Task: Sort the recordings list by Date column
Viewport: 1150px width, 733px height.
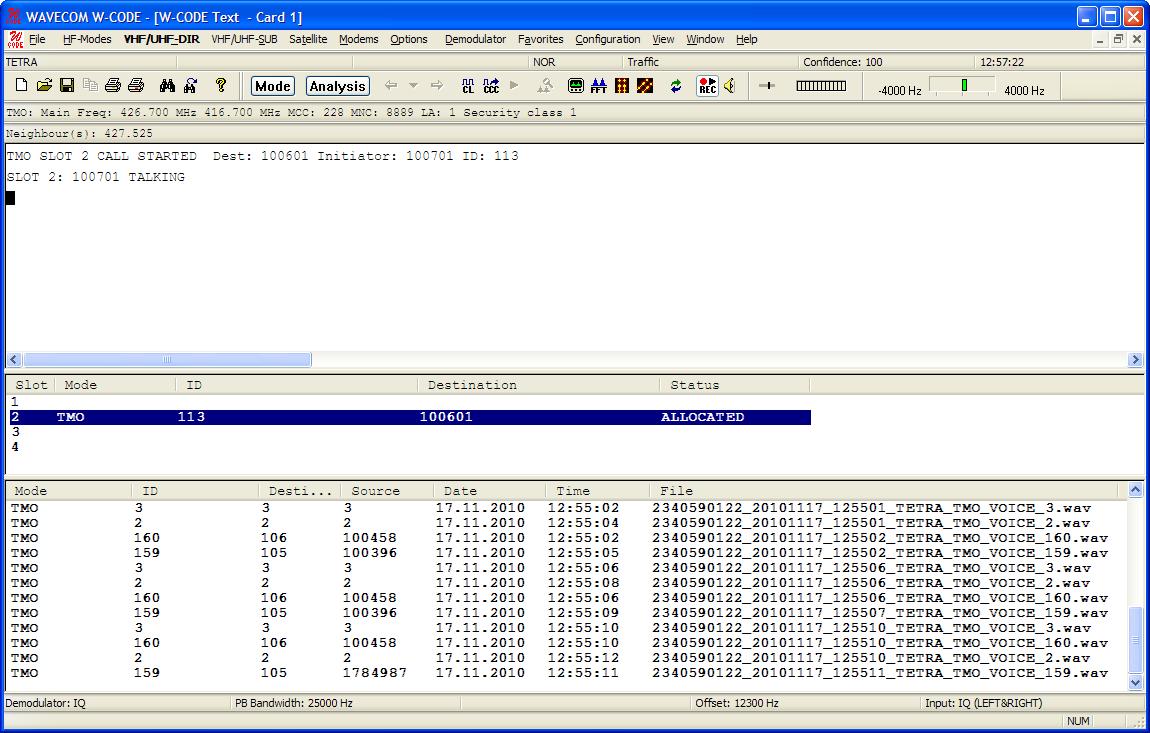Action: click(489, 491)
